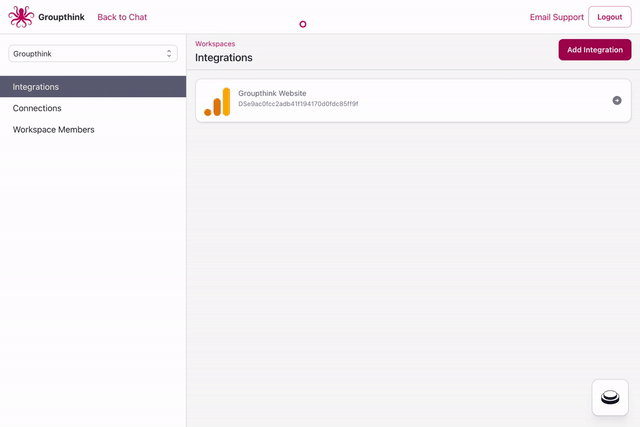The width and height of the screenshot is (640, 427).
Task: Click the Add Integration button
Action: pos(595,50)
